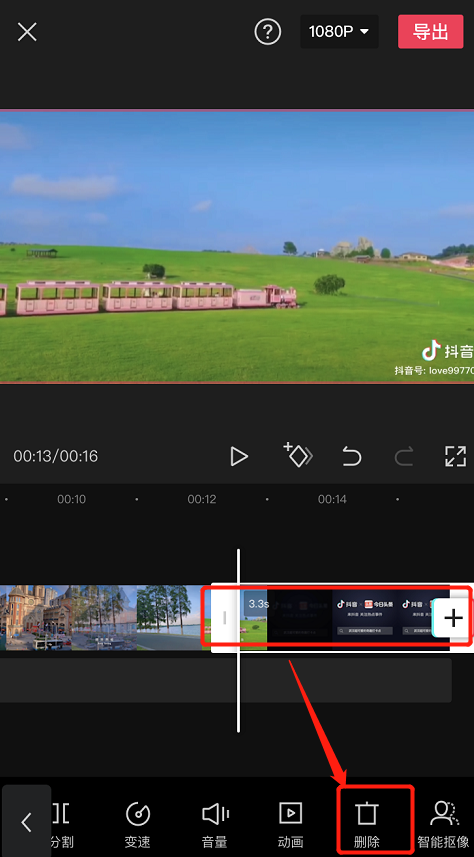
Task: Open the 智能抠像 smart cutout tool
Action: tap(444, 825)
